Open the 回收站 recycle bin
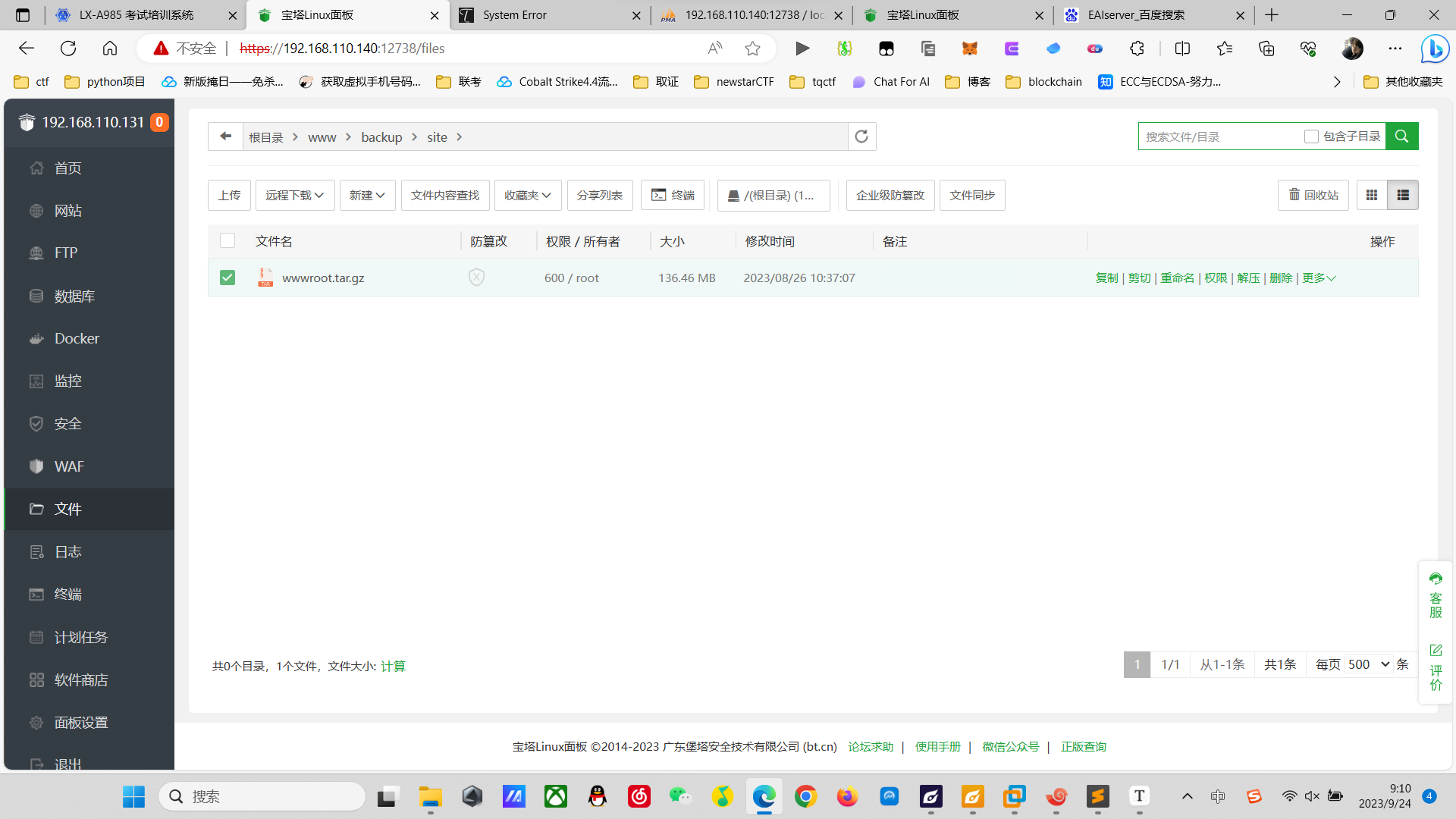 pyautogui.click(x=1313, y=196)
